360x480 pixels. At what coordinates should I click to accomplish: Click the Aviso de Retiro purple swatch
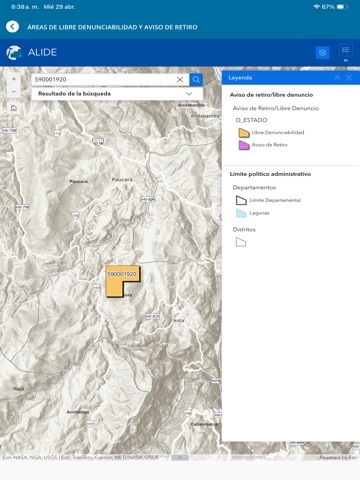[x=244, y=145]
